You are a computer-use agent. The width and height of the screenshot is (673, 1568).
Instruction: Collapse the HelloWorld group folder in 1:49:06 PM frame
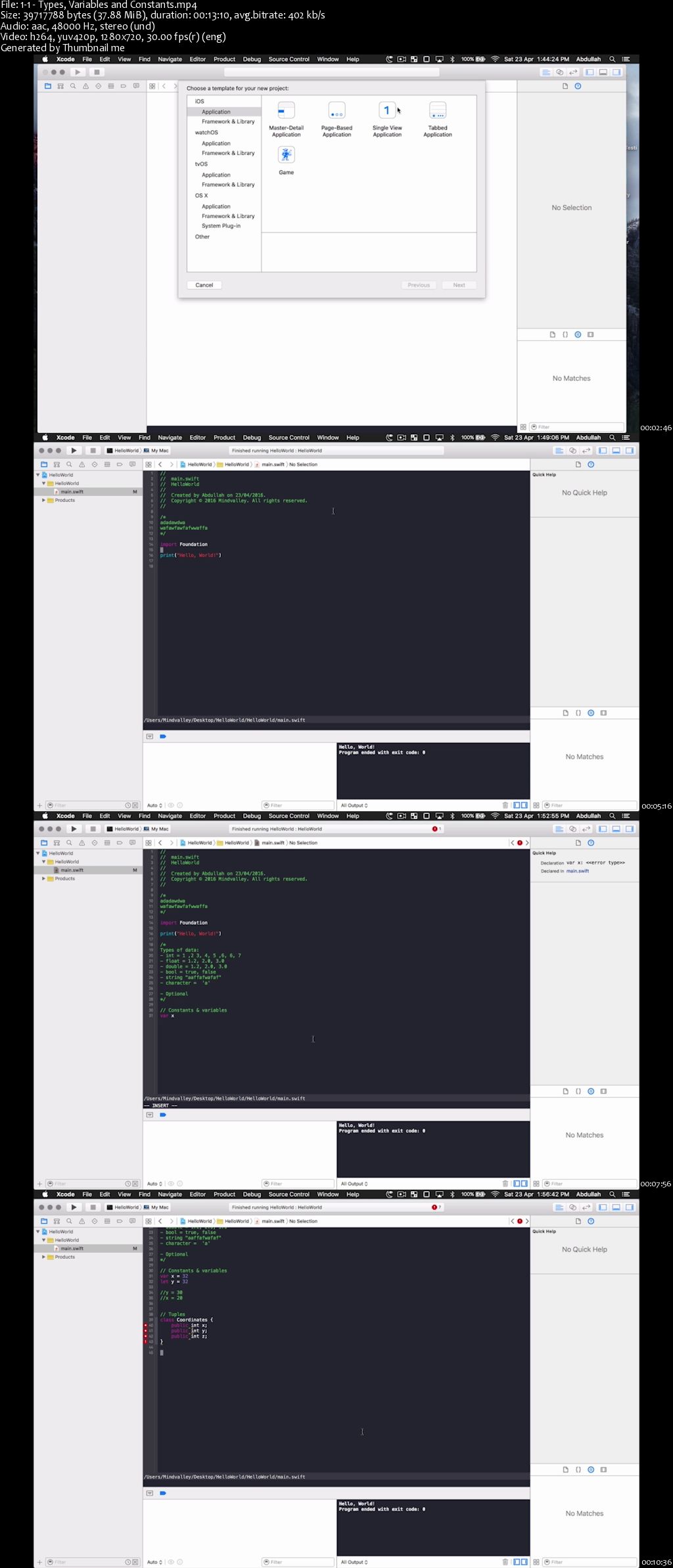pos(44,483)
